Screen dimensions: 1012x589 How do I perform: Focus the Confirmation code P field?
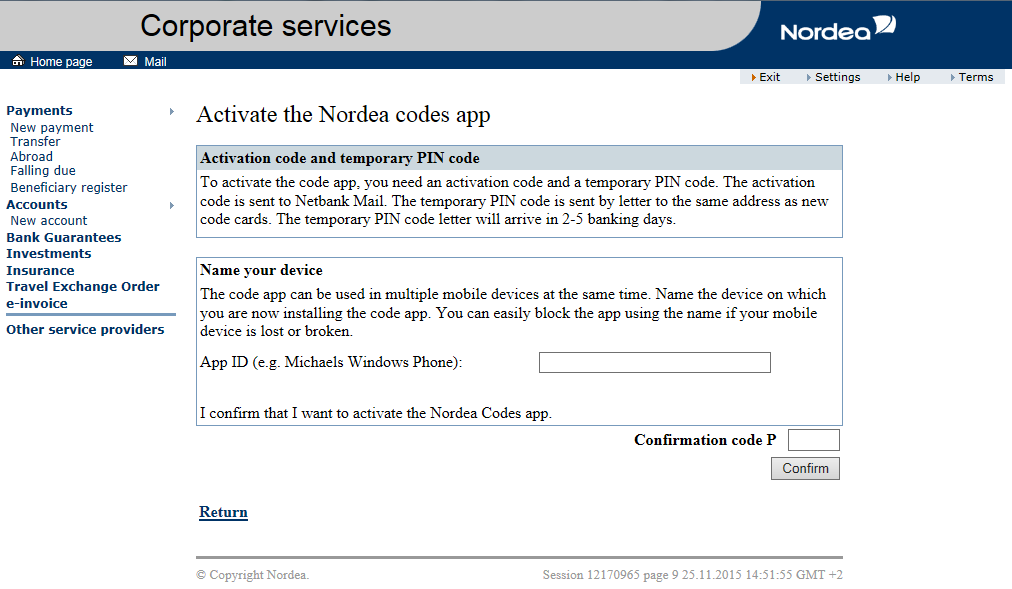coord(813,440)
